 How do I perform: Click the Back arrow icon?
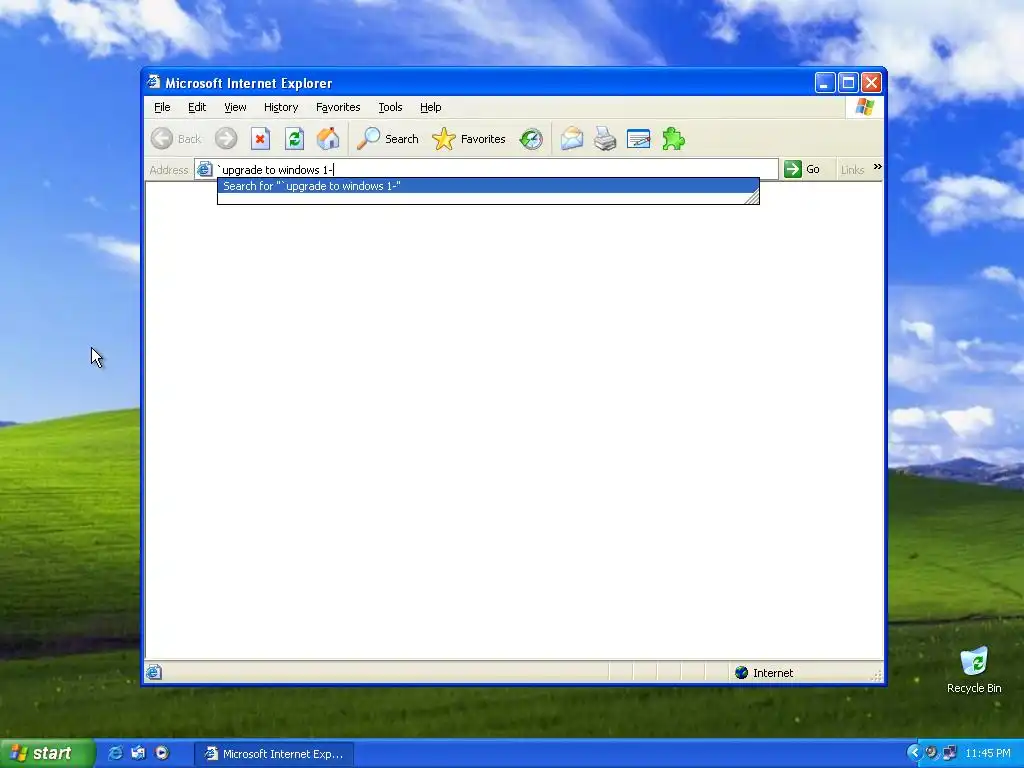click(162, 138)
